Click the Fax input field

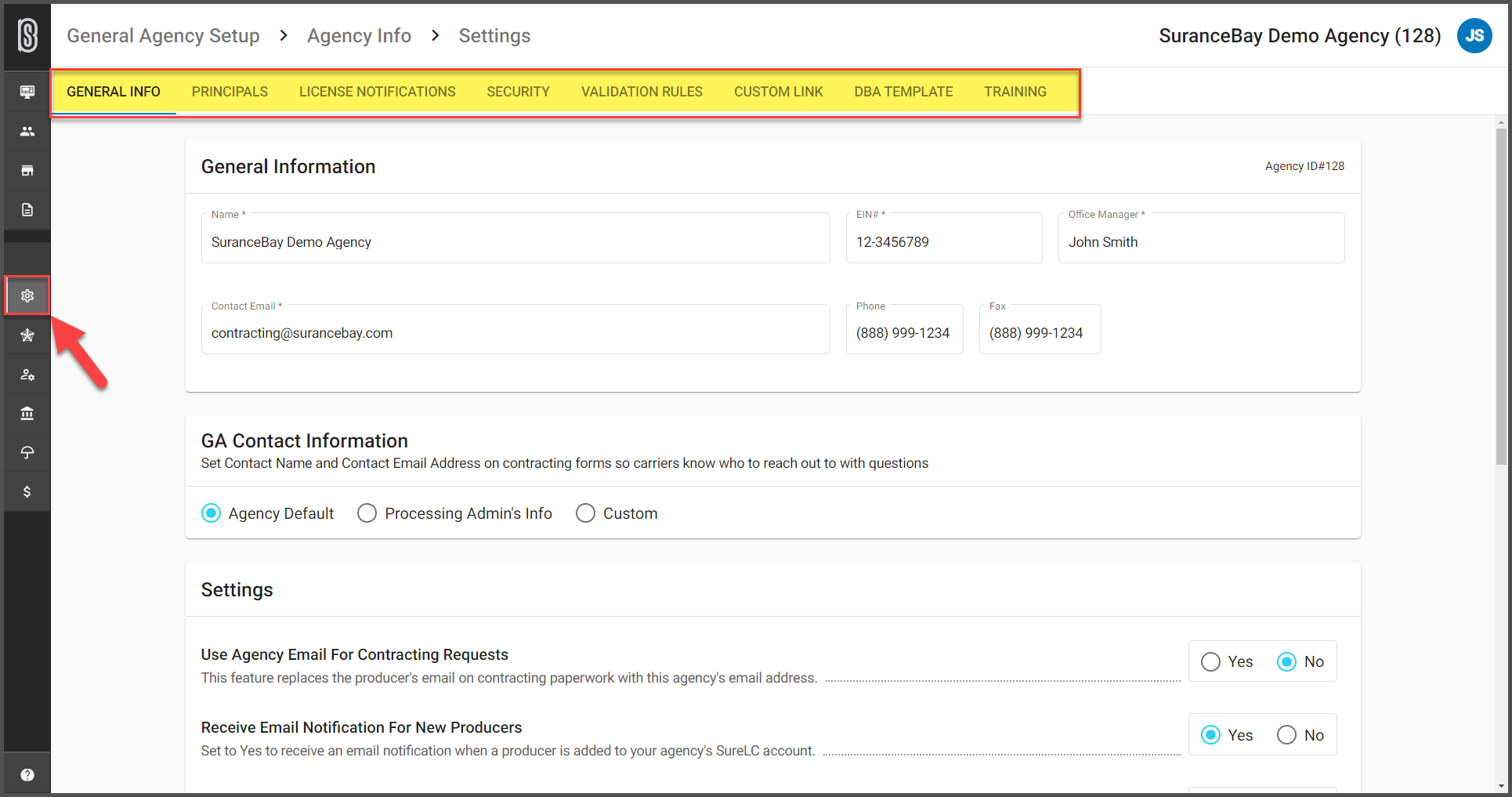click(1040, 329)
